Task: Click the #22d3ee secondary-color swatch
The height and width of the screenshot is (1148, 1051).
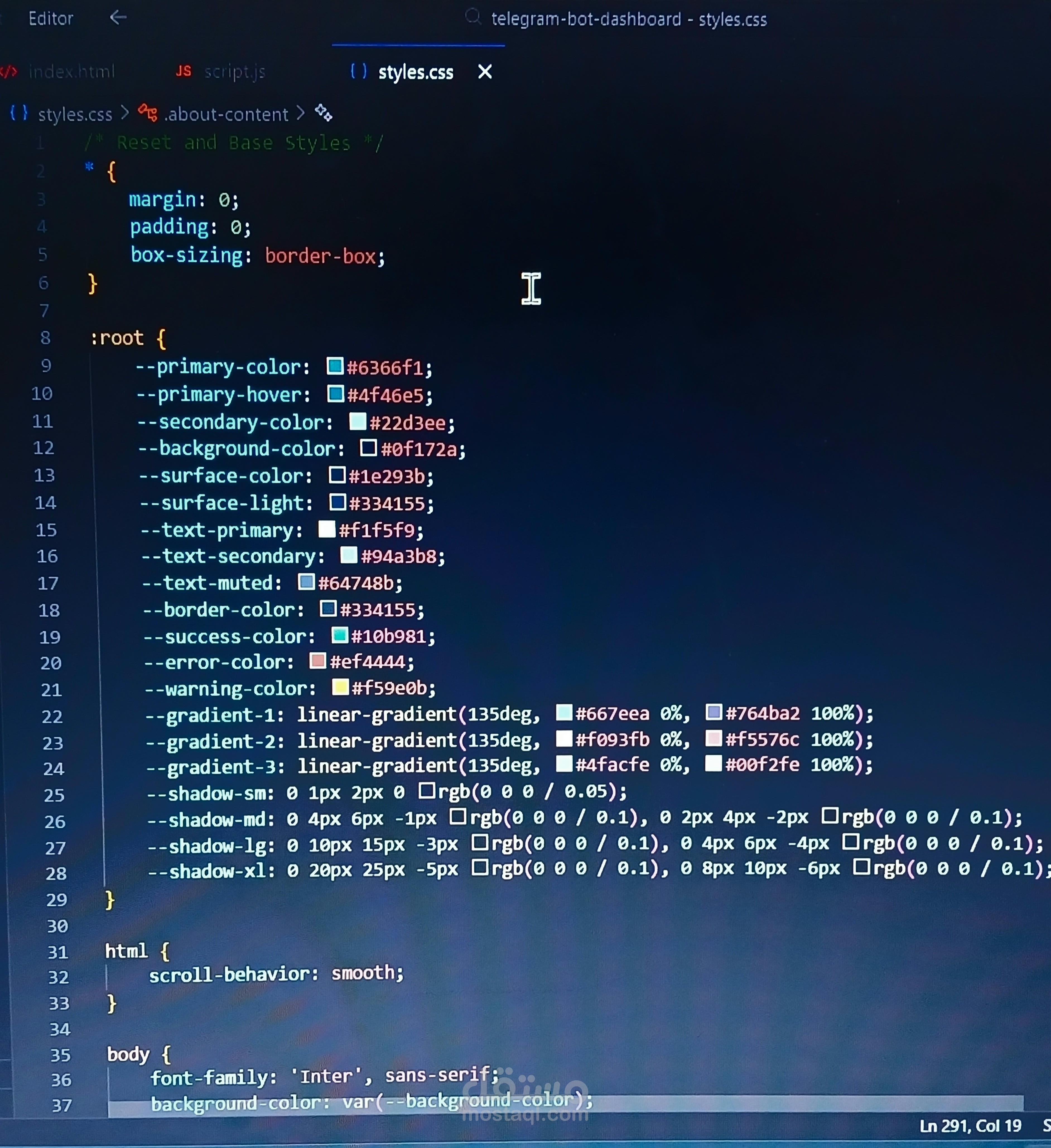Action: pos(358,421)
